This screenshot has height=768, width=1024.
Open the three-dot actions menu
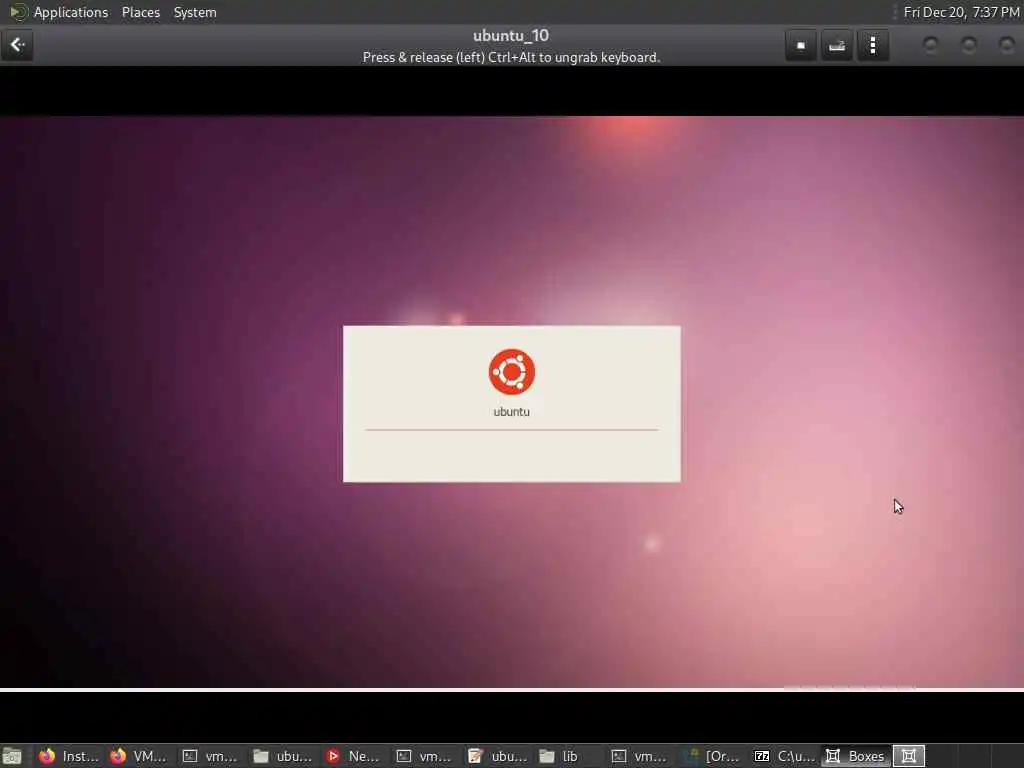(873, 46)
